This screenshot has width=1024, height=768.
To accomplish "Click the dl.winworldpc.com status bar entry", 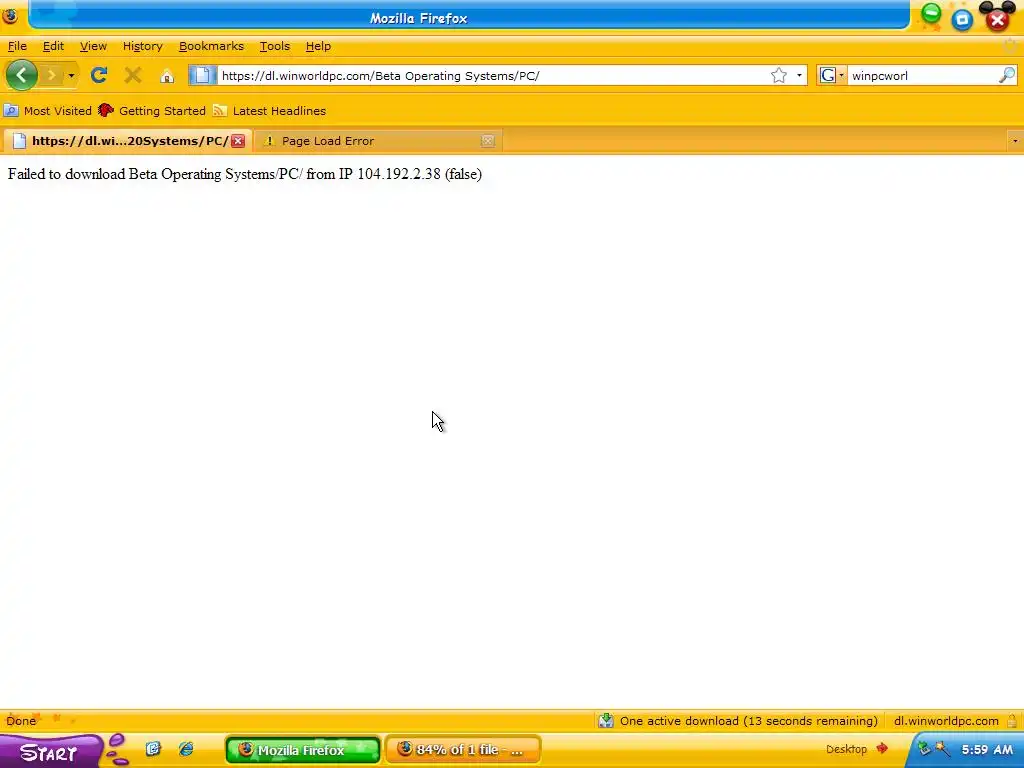I will click(x=946, y=721).
